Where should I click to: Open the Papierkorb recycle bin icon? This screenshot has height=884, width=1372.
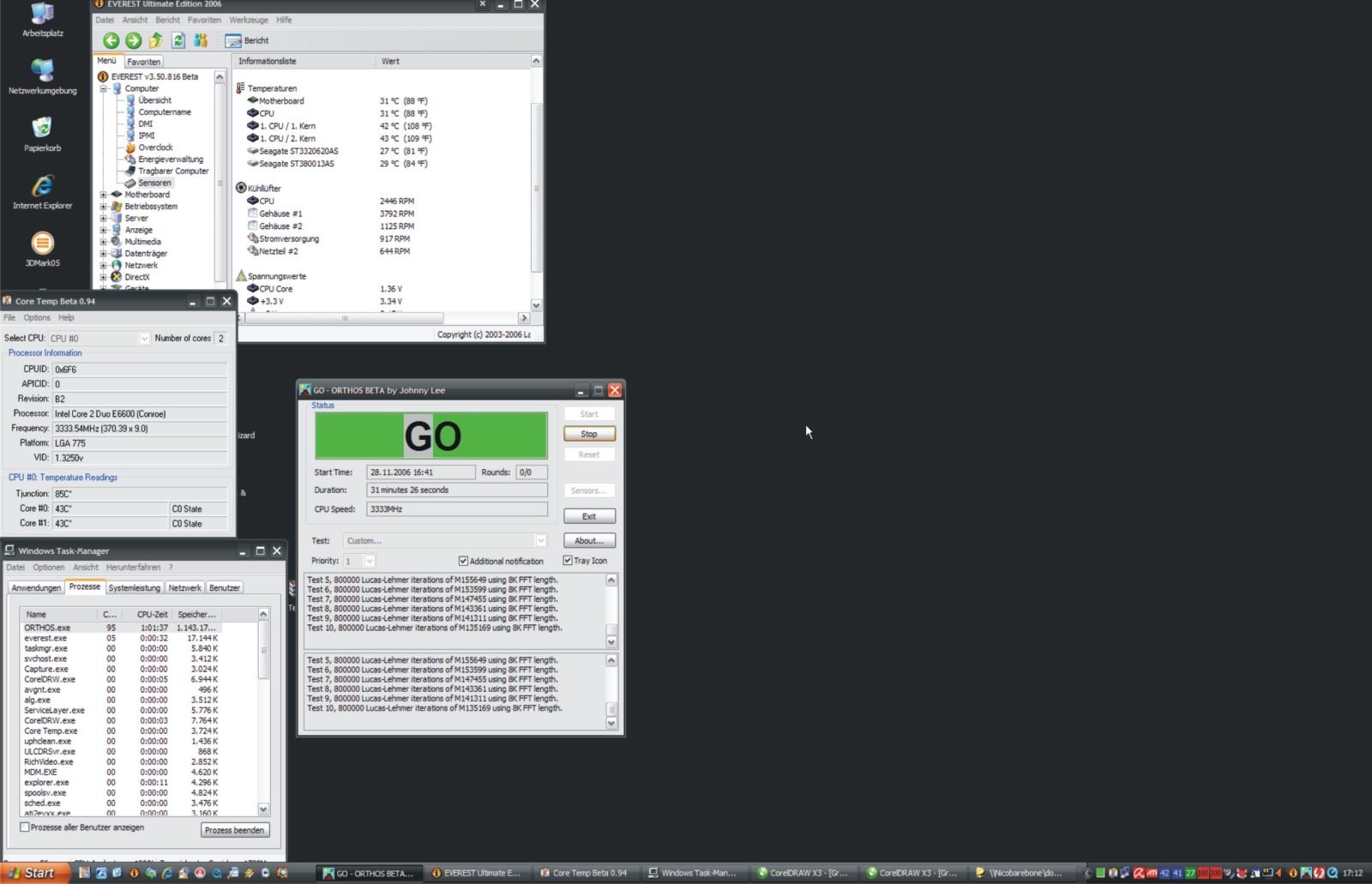click(x=42, y=135)
